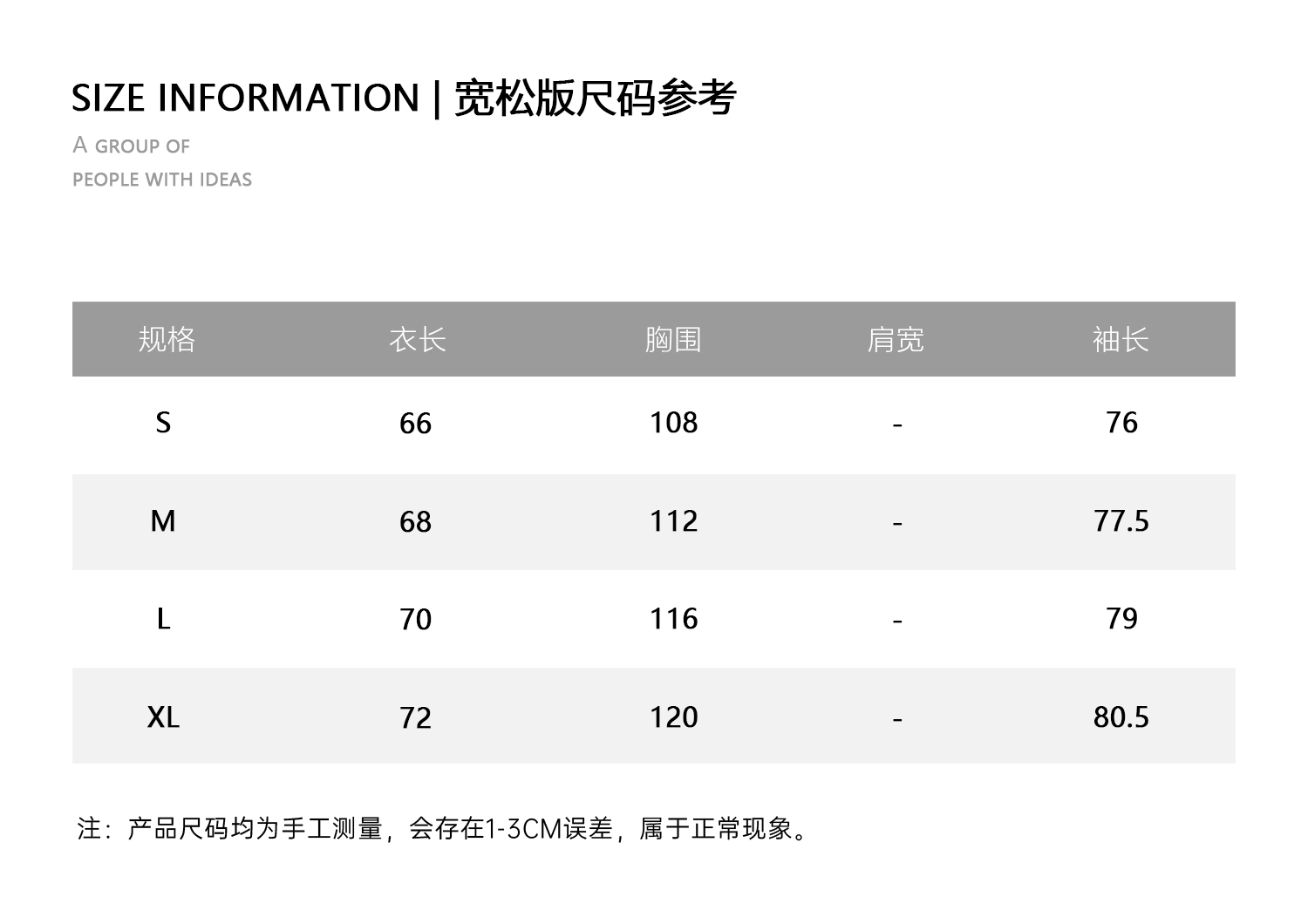Click the measurement note starting with 注
The image size is (1308, 924).
point(445,828)
